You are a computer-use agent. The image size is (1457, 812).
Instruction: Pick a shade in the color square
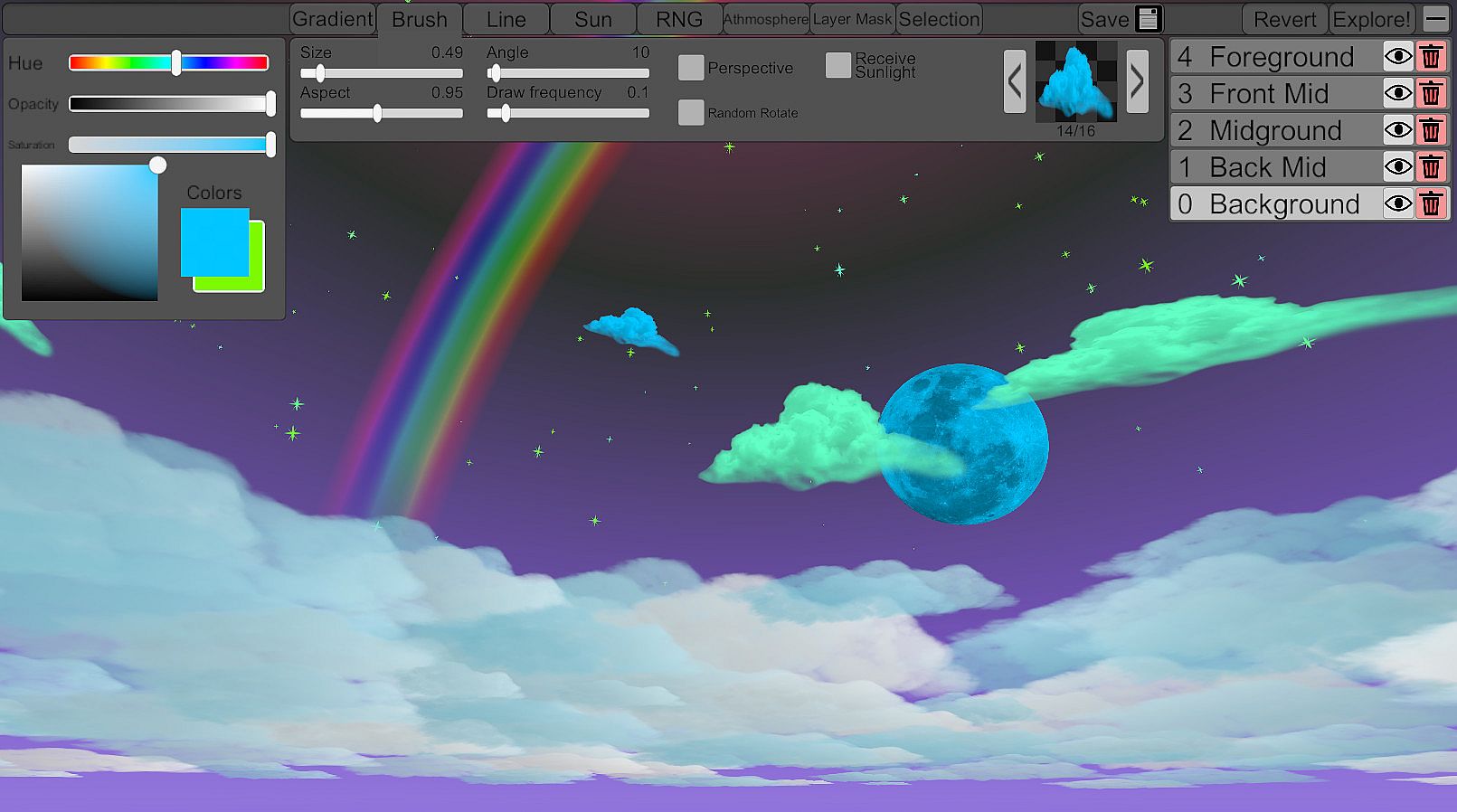[x=90, y=232]
